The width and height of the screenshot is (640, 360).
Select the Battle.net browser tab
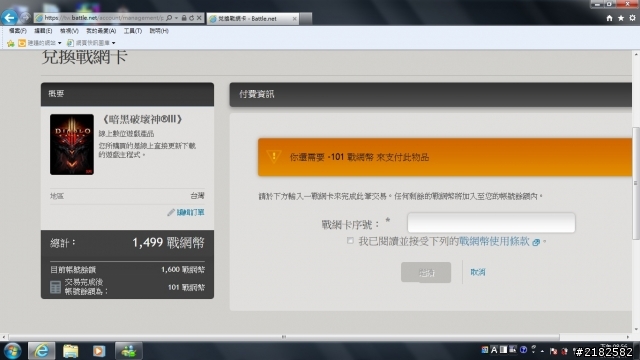[x=253, y=18]
